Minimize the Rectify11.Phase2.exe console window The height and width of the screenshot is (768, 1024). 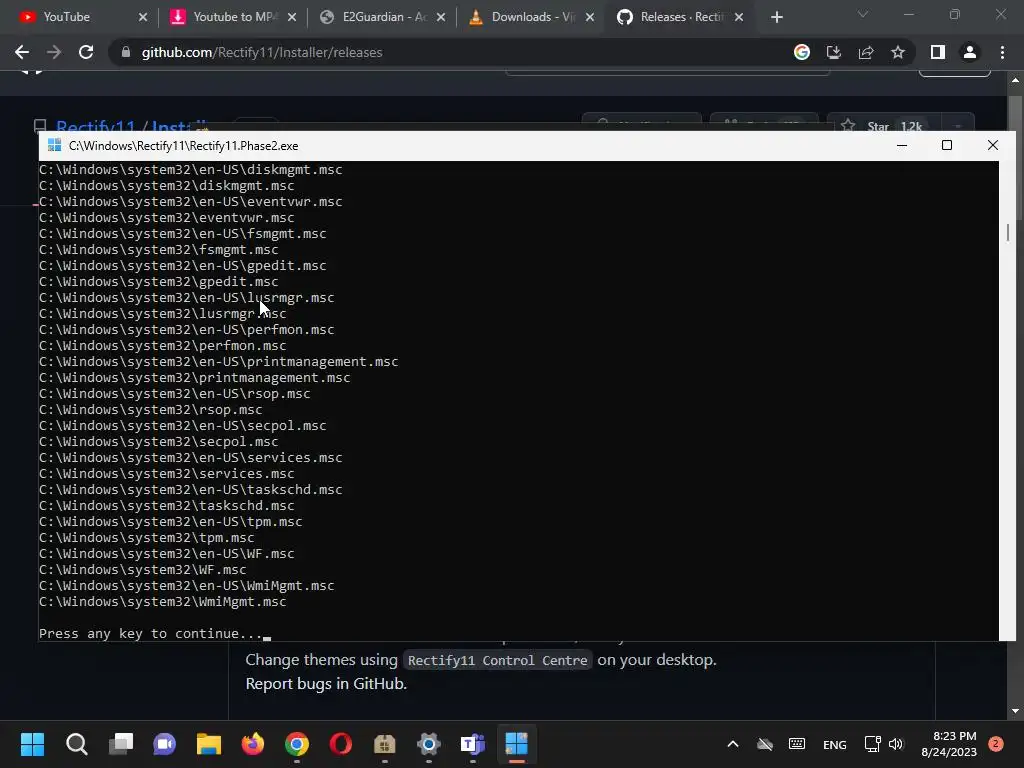click(902, 146)
